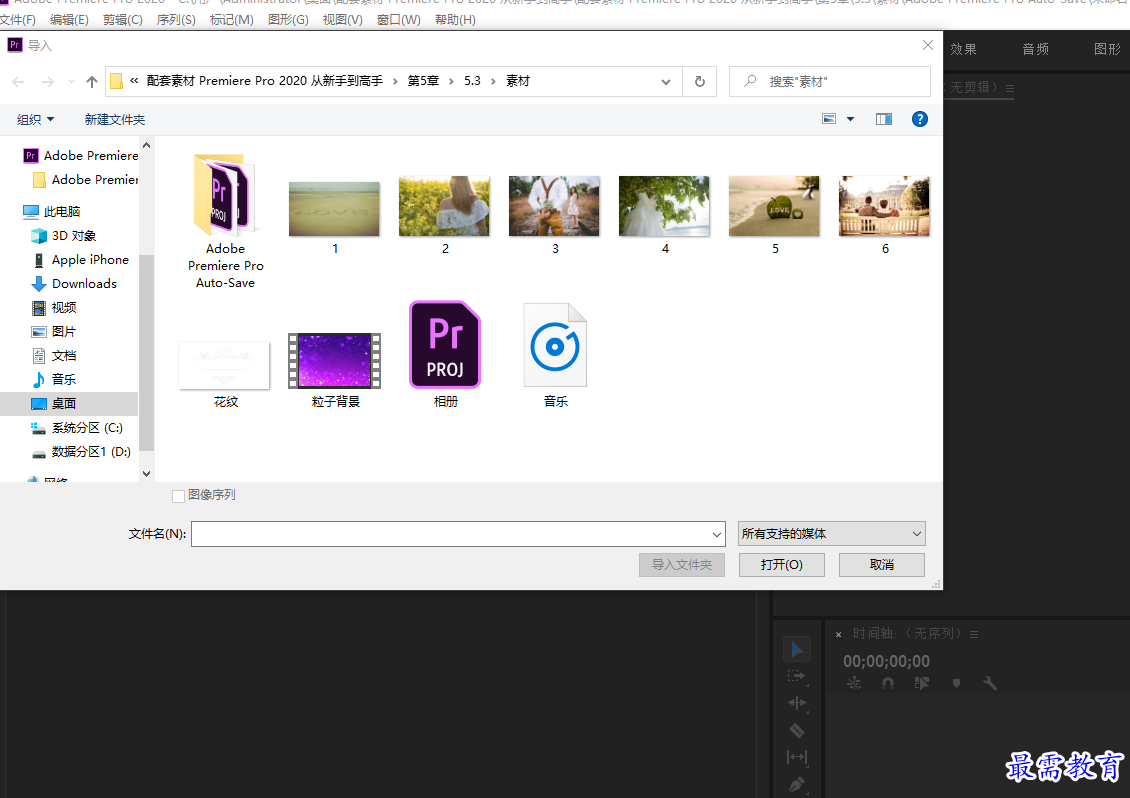Select the Selection tool arrow in Premiere toolbar
1130x798 pixels.
pos(796,650)
